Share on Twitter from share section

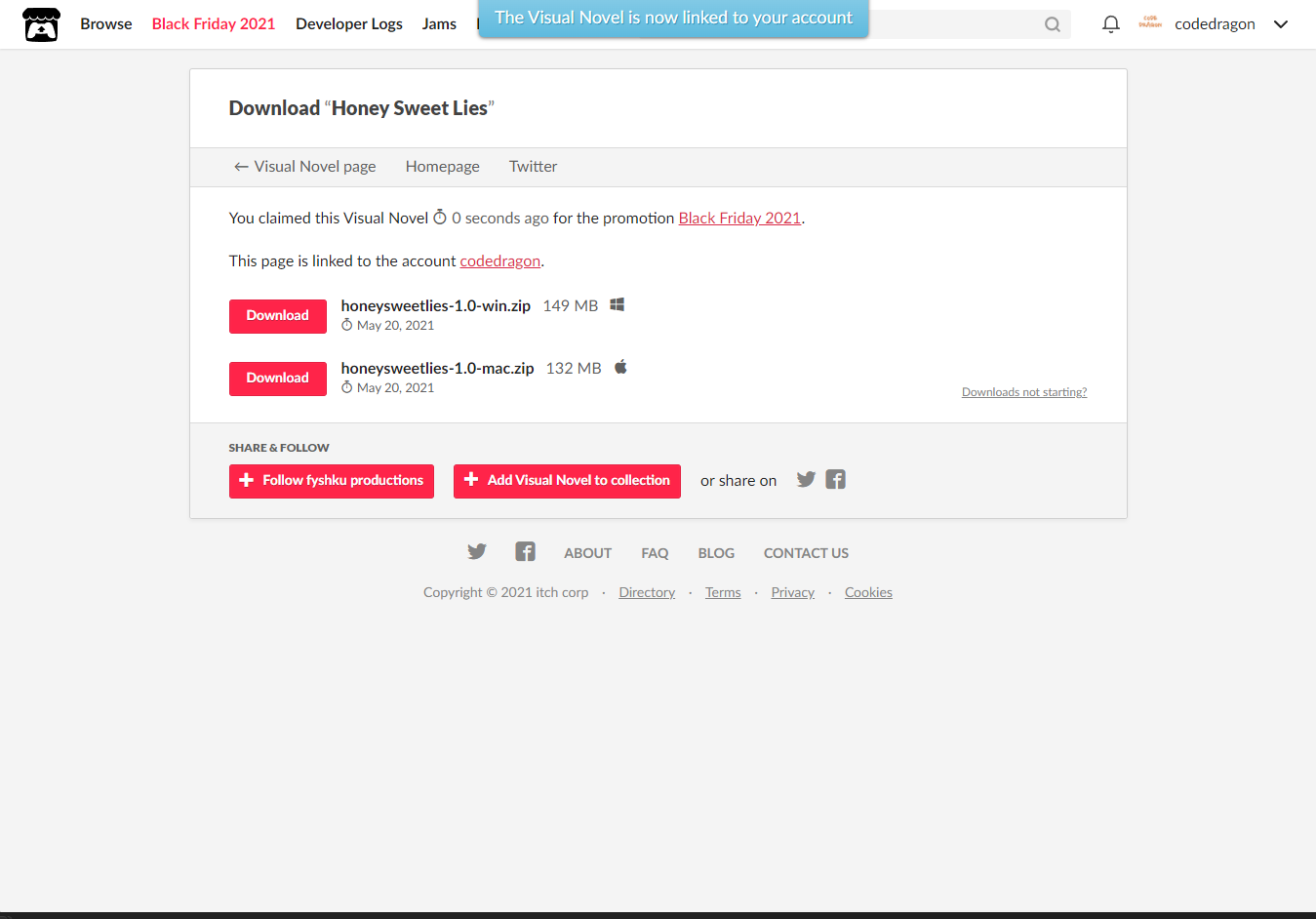click(806, 479)
